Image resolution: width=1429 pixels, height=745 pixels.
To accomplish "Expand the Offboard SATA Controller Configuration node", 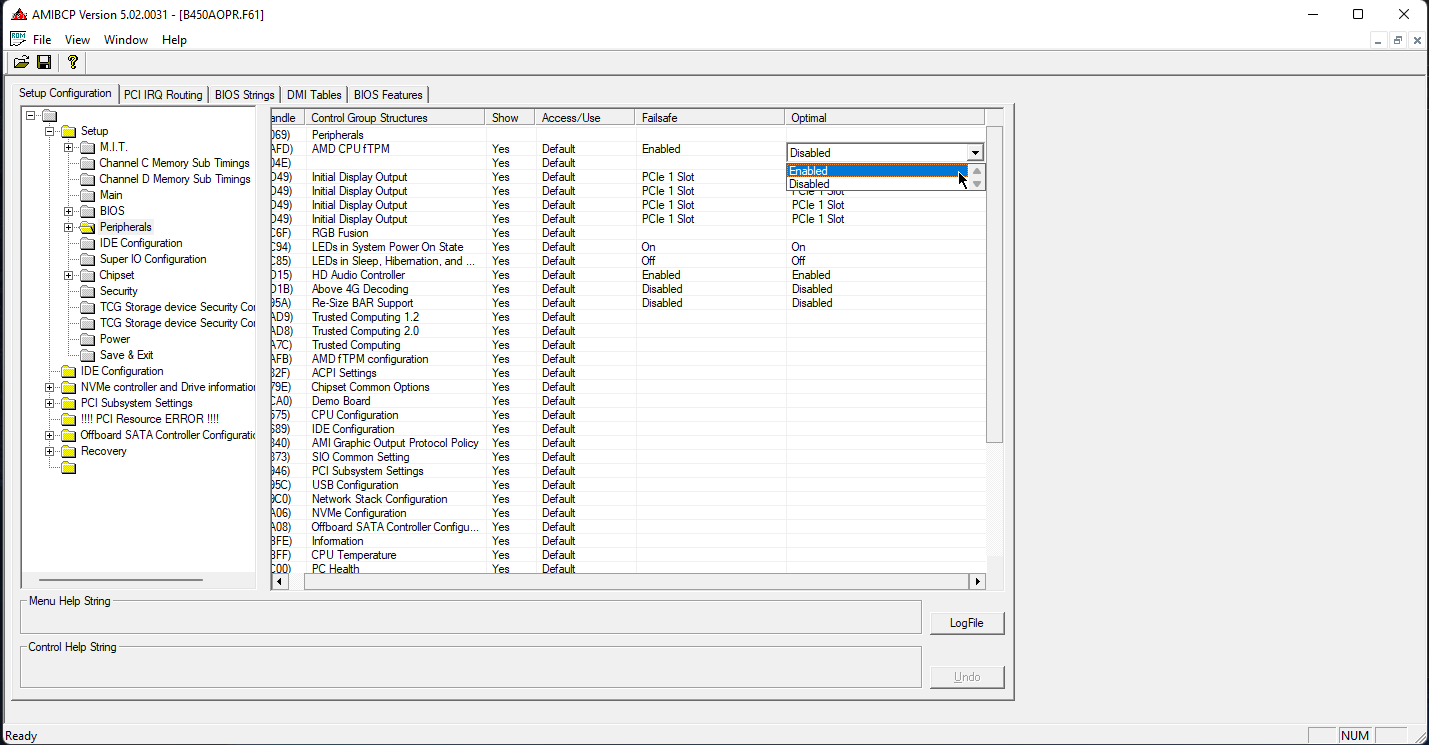I will coord(50,435).
